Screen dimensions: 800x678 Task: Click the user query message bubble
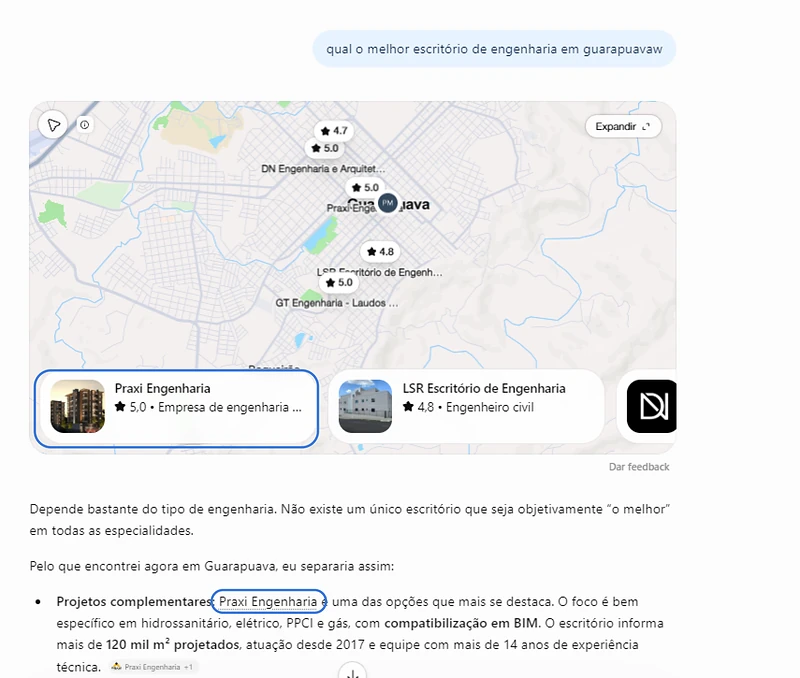pos(494,49)
